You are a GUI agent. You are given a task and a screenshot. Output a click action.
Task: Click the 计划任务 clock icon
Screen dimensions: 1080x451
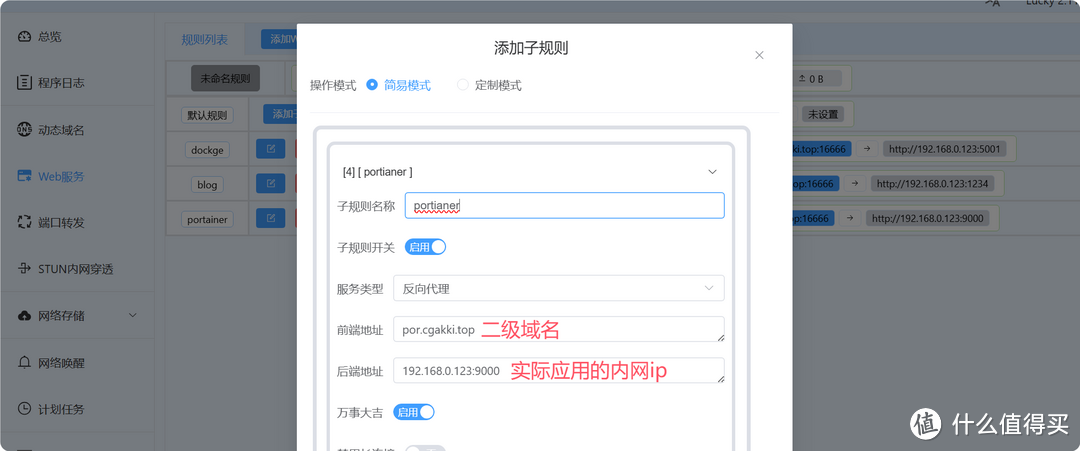(x=25, y=409)
